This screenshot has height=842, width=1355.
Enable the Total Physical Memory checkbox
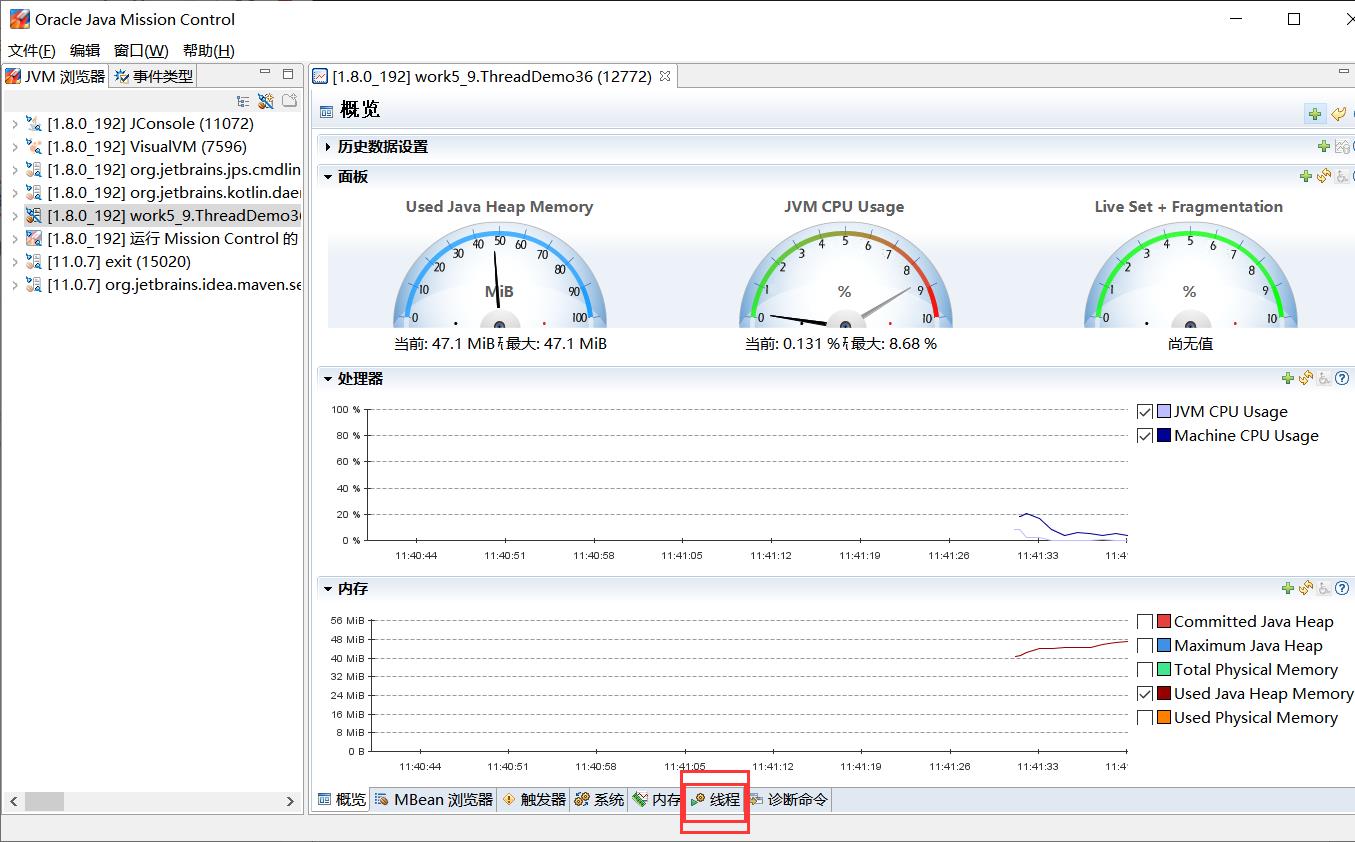(x=1145, y=670)
